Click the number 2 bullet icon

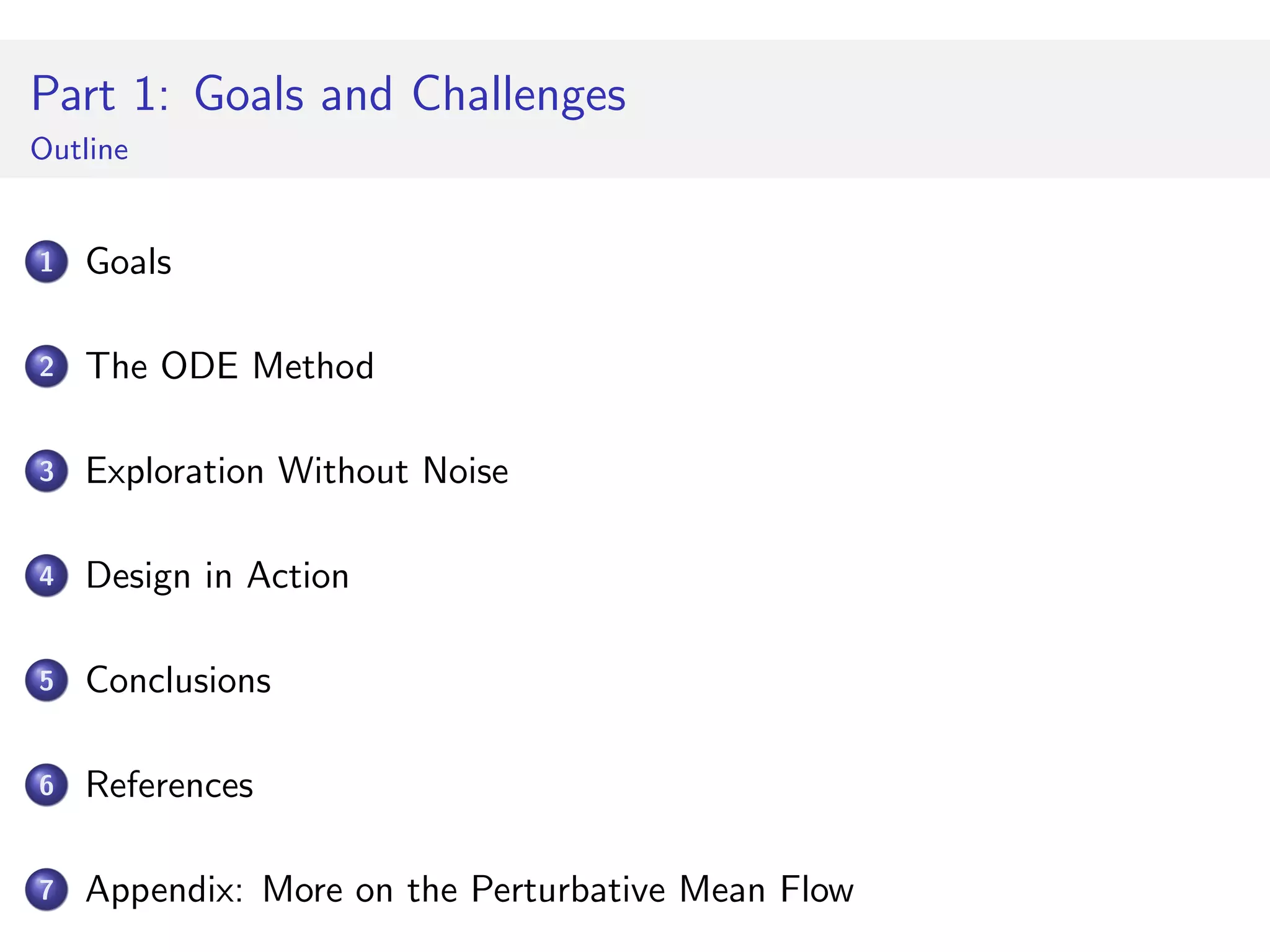point(47,366)
